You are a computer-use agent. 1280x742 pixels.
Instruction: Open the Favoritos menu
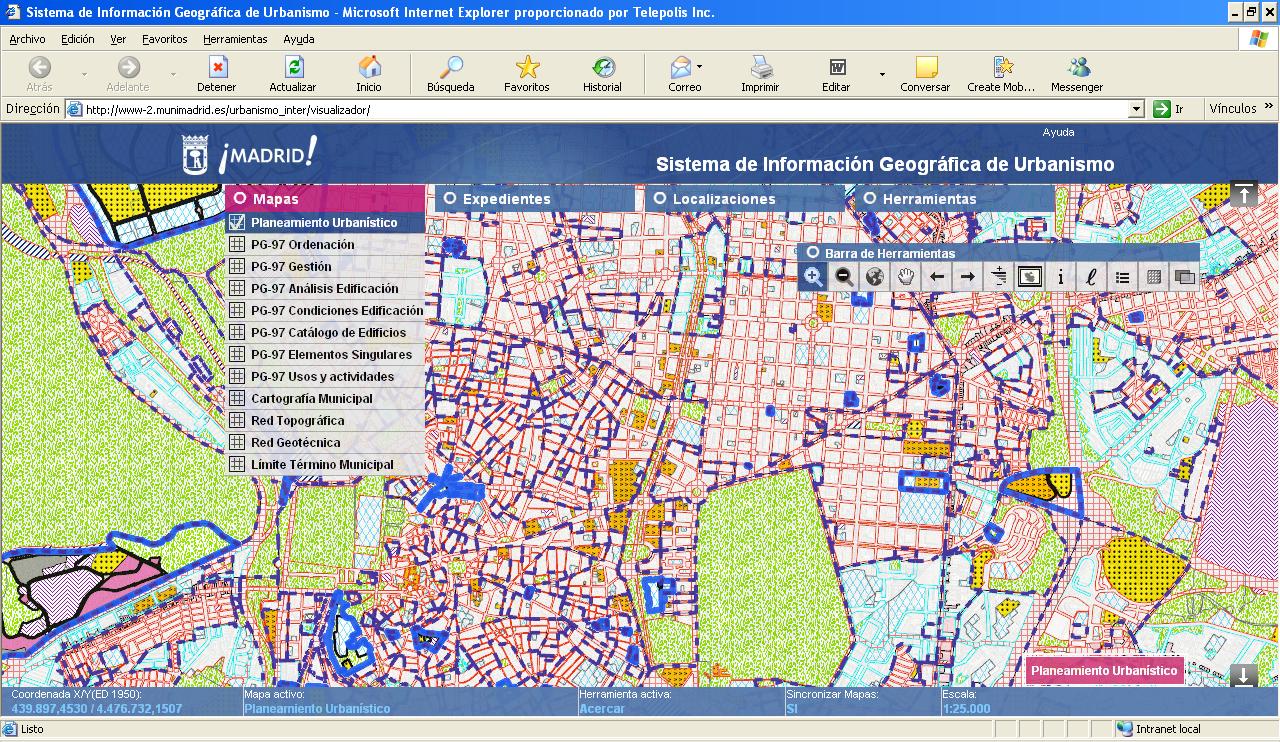coord(164,39)
